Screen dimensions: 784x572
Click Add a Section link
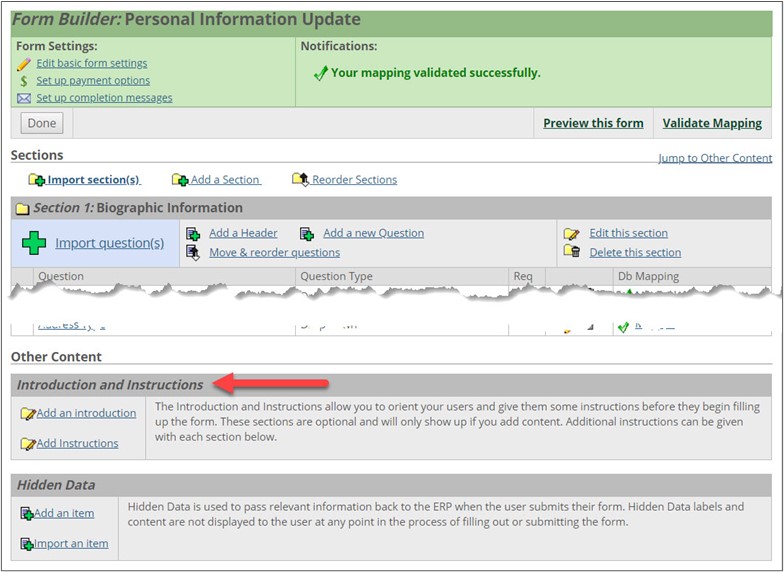click(x=225, y=180)
